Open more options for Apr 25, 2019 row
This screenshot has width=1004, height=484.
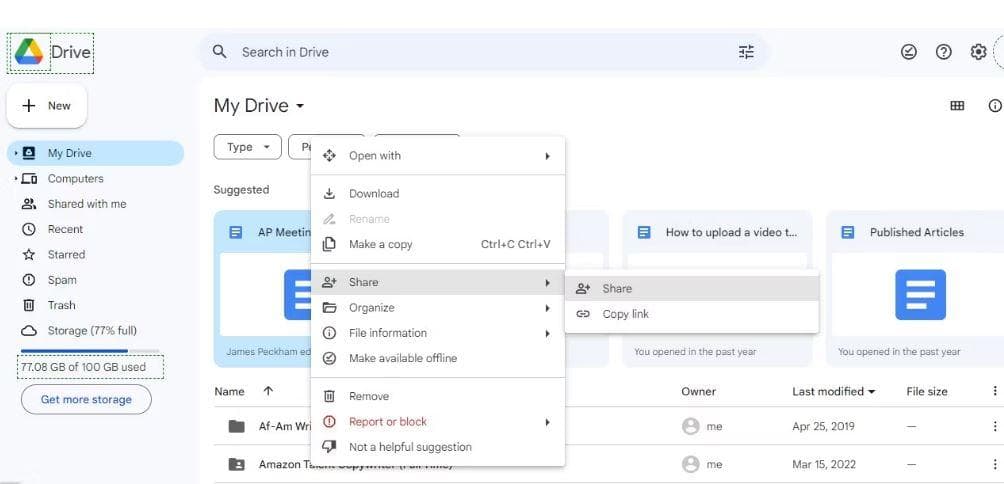click(994, 426)
